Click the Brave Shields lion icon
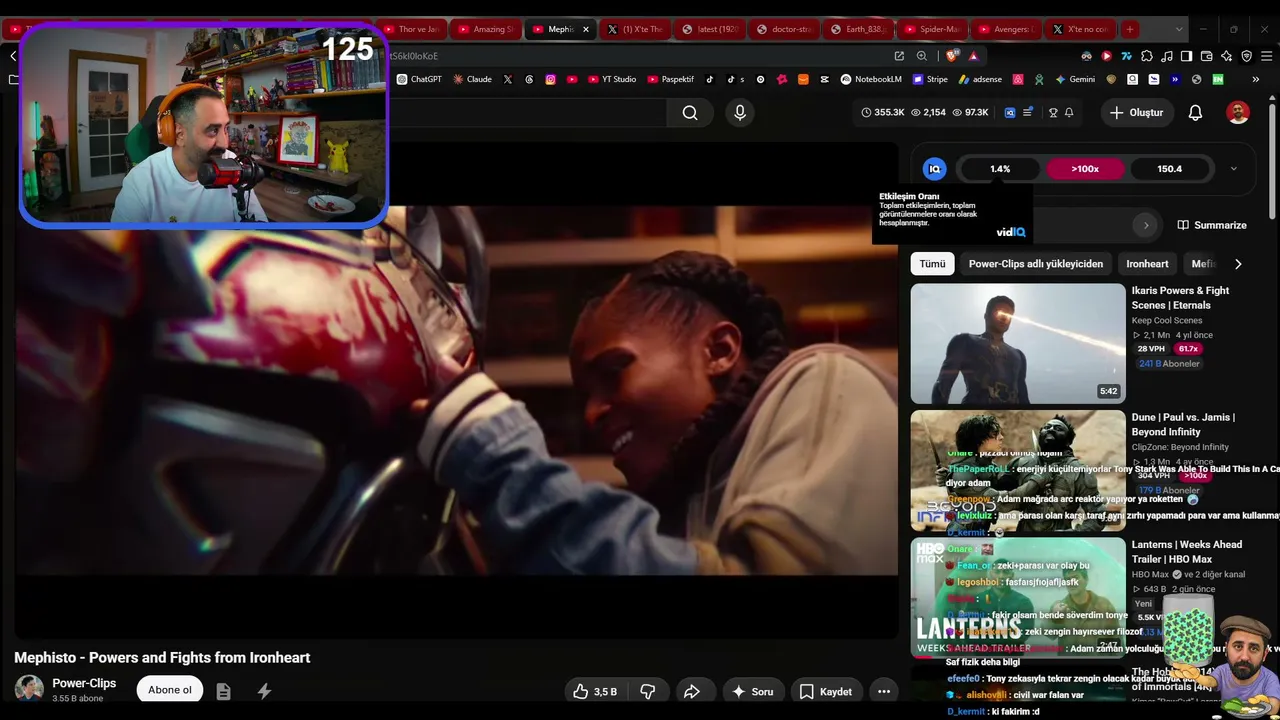The width and height of the screenshot is (1280, 720). click(x=951, y=56)
